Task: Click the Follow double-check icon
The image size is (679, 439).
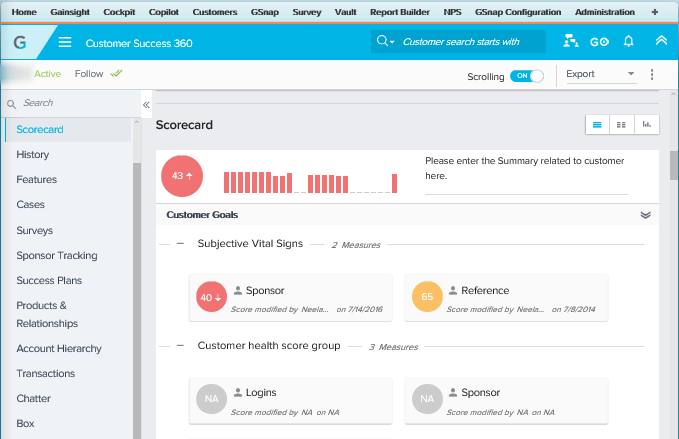Action: [116, 74]
